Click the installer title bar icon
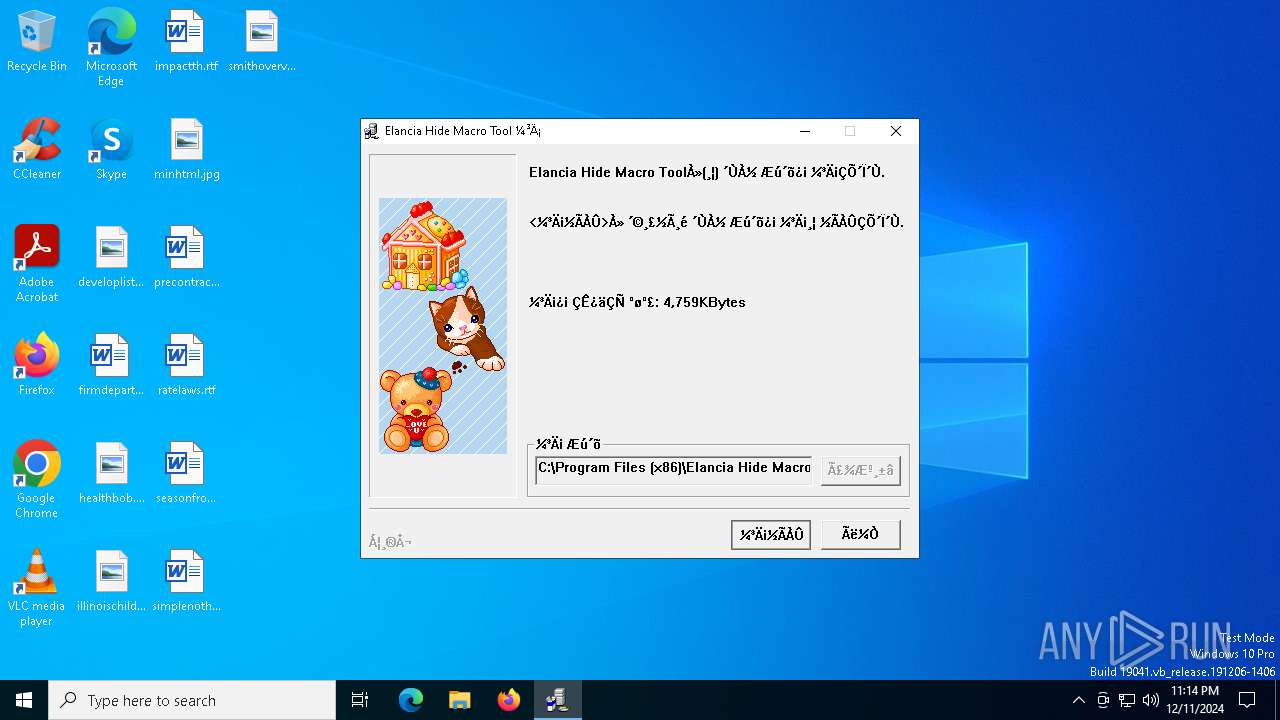 [x=372, y=131]
